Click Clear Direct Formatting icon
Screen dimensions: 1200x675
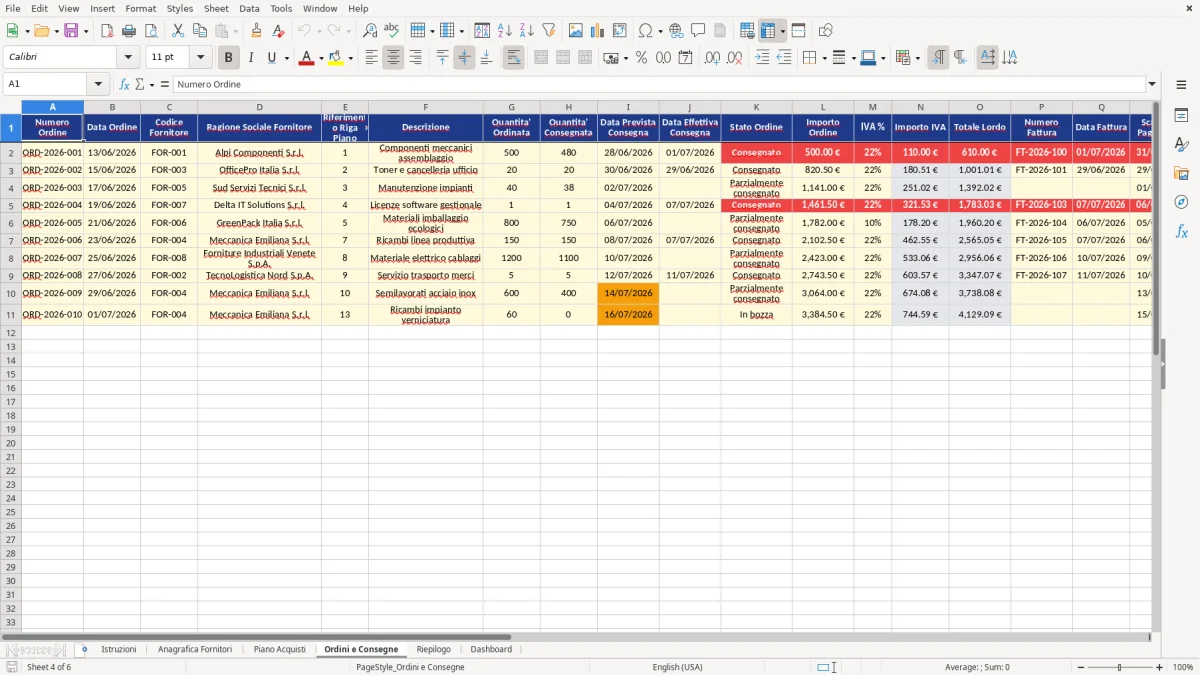pos(279,31)
